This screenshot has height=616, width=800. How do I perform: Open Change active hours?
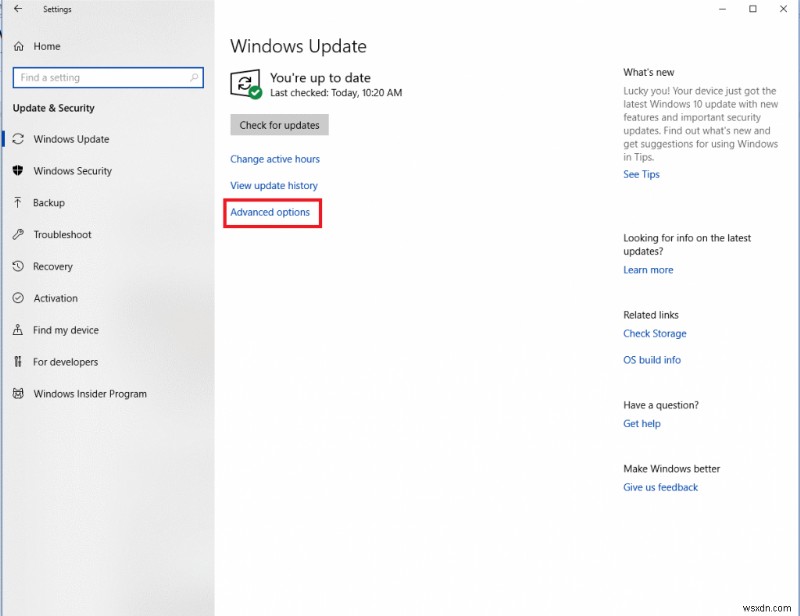click(275, 158)
